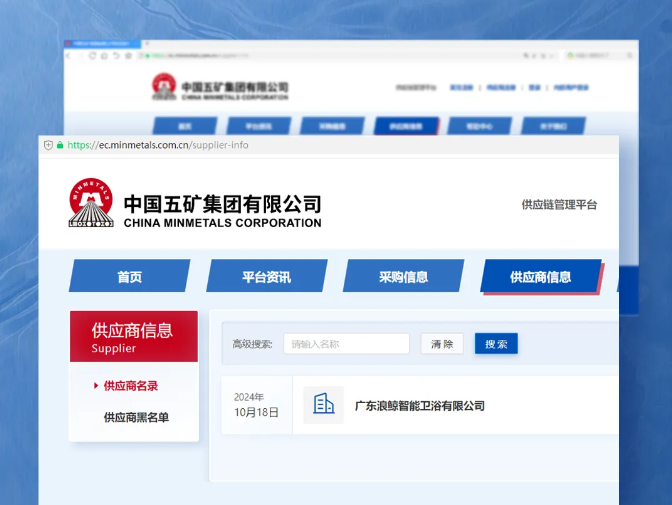672x505 pixels.
Task: Click the building icon beside 广东浪鲸智能卫浴有限公司
Action: (x=324, y=405)
